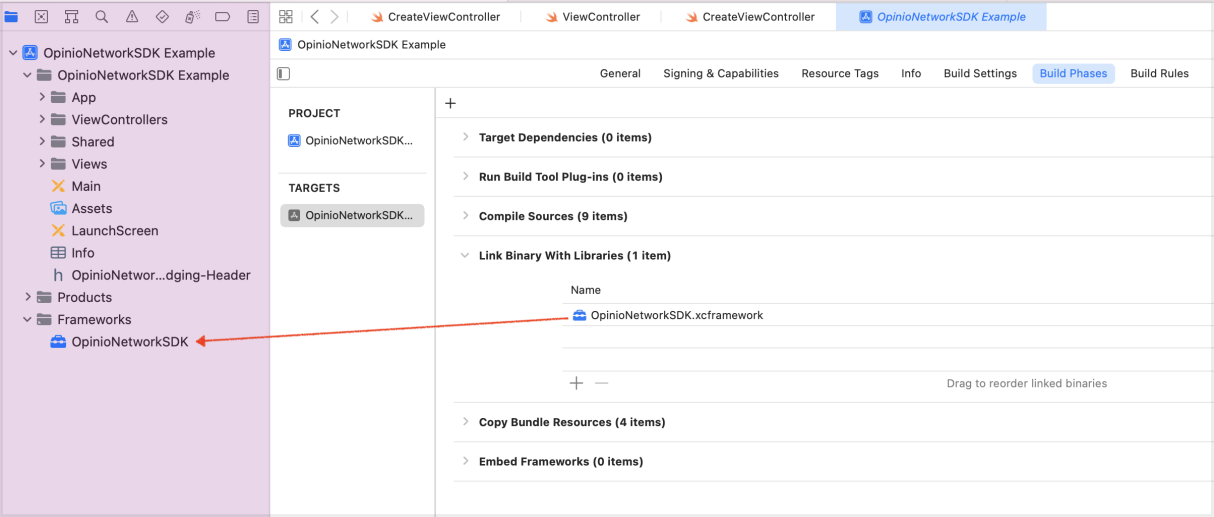
Task: Add a library with the plus button under the linked binaries list
Action: (x=576, y=383)
